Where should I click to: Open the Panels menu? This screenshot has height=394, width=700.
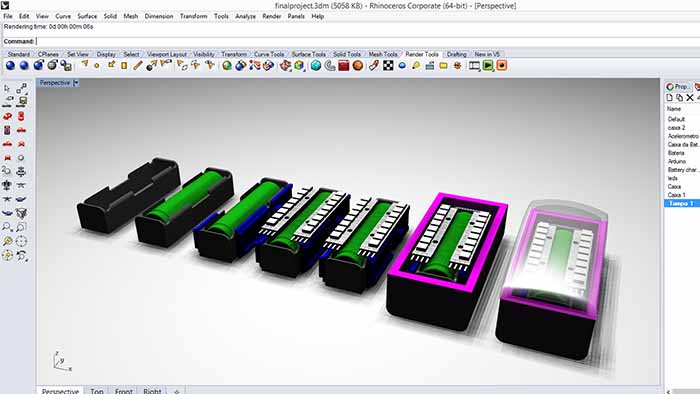pyautogui.click(x=296, y=16)
